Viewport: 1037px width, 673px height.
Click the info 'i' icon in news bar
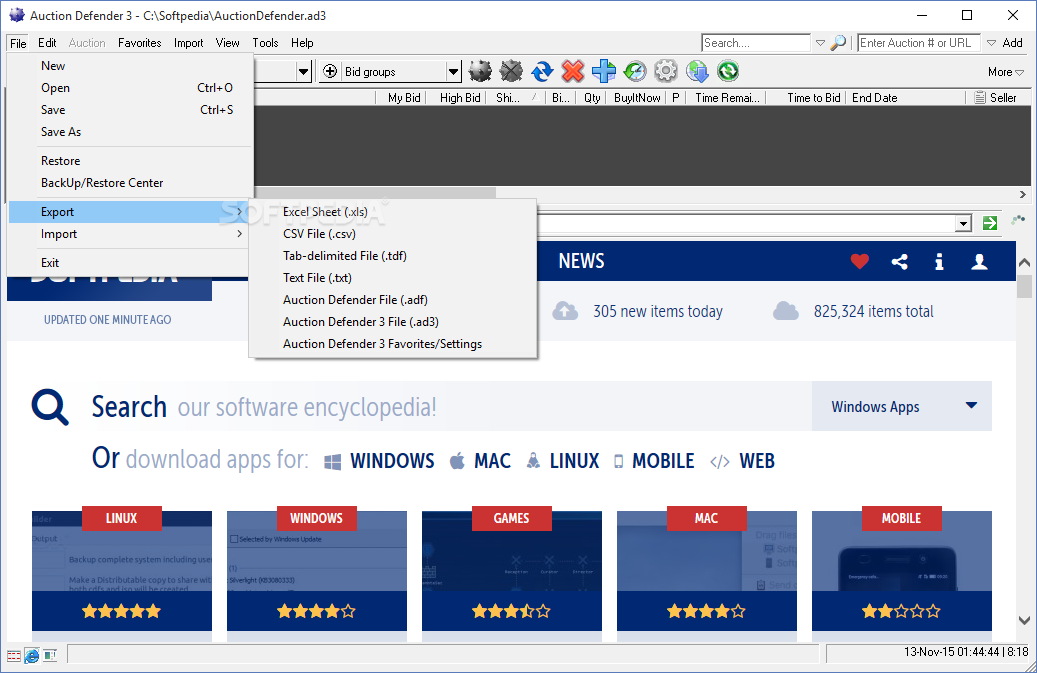[939, 262]
